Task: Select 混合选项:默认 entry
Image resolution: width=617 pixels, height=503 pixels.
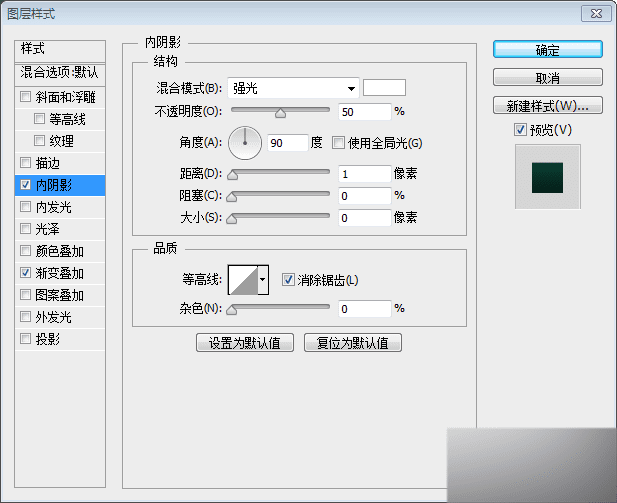Action: [x=60, y=74]
